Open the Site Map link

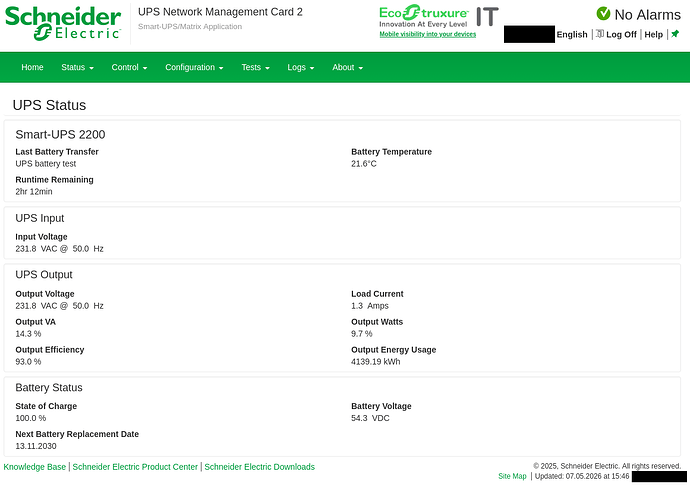(x=512, y=476)
